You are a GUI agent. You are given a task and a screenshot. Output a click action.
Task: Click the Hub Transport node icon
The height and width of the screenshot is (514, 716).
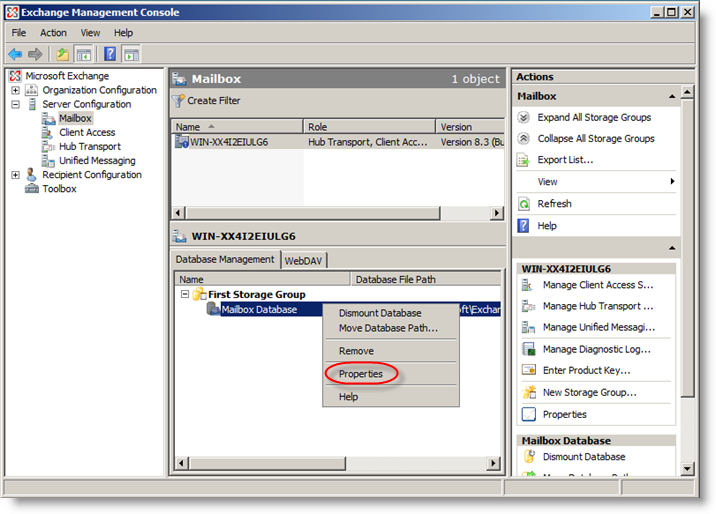click(x=48, y=147)
